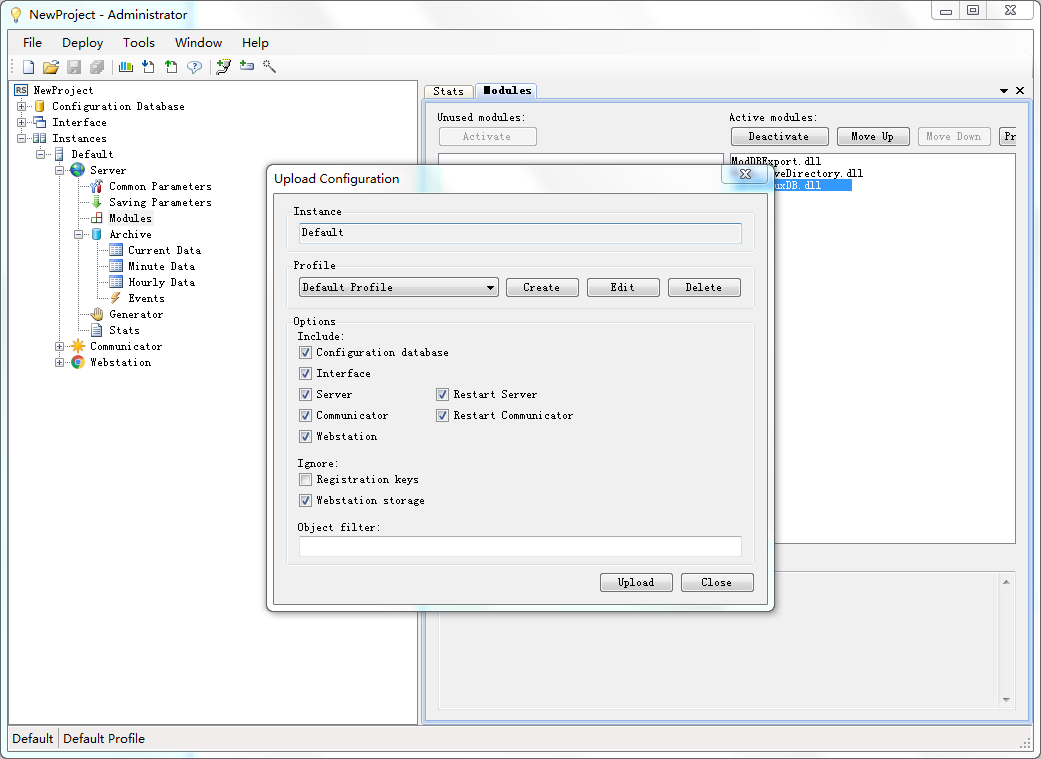Disable the Restart Communicator checkbox
Viewport: 1041px width, 759px height.
pyautogui.click(x=442, y=415)
